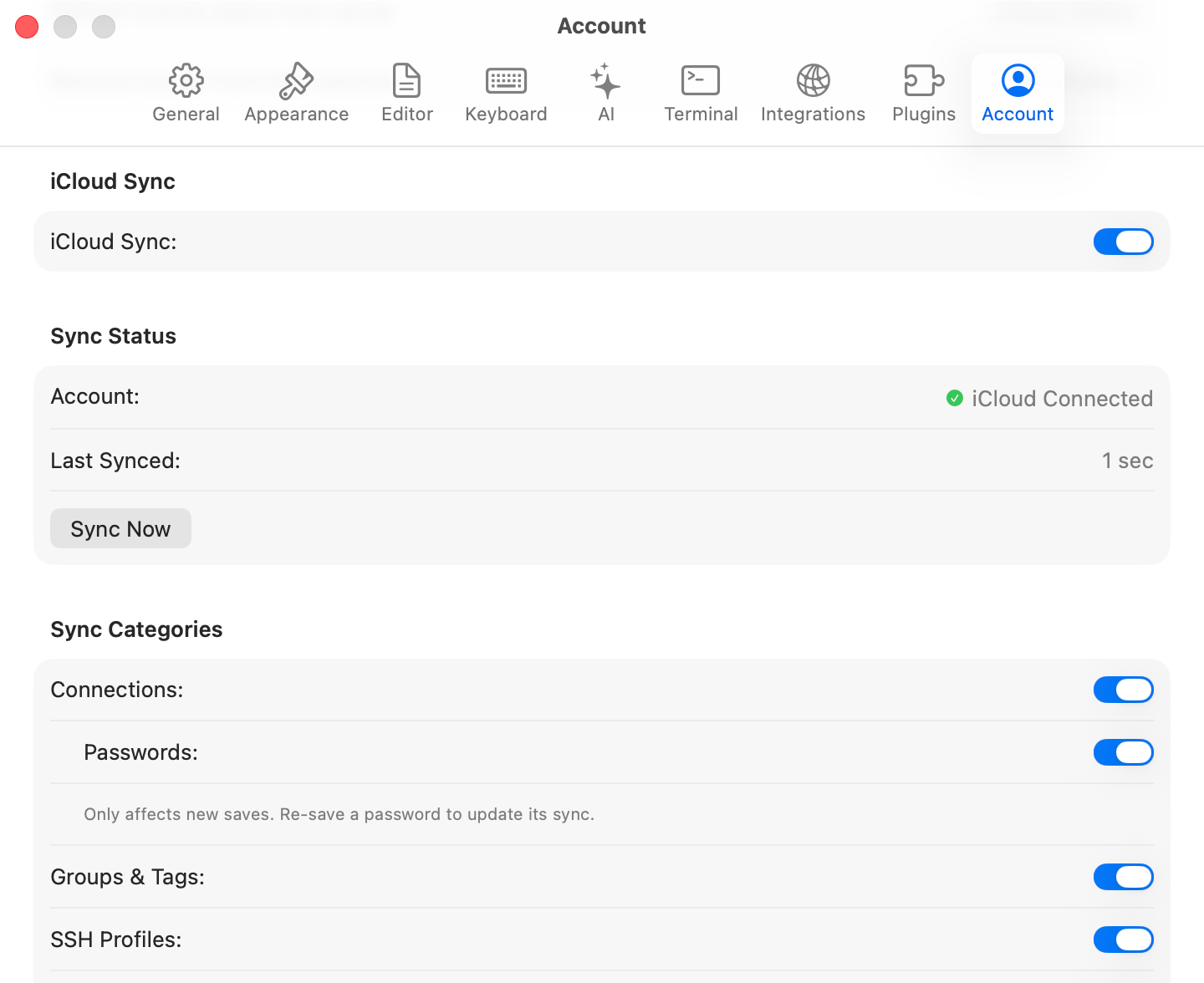Close the Account settings window
Screen dimensions: 1204x983
27,27
